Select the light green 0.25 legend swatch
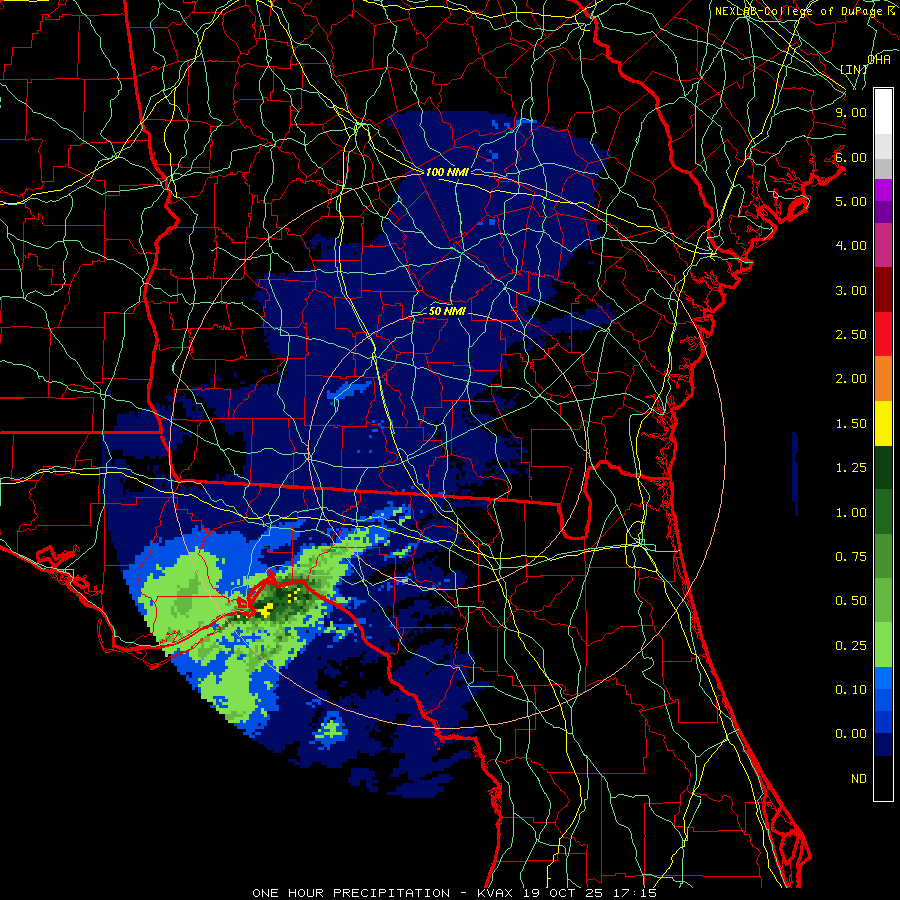This screenshot has width=900, height=900. (883, 645)
